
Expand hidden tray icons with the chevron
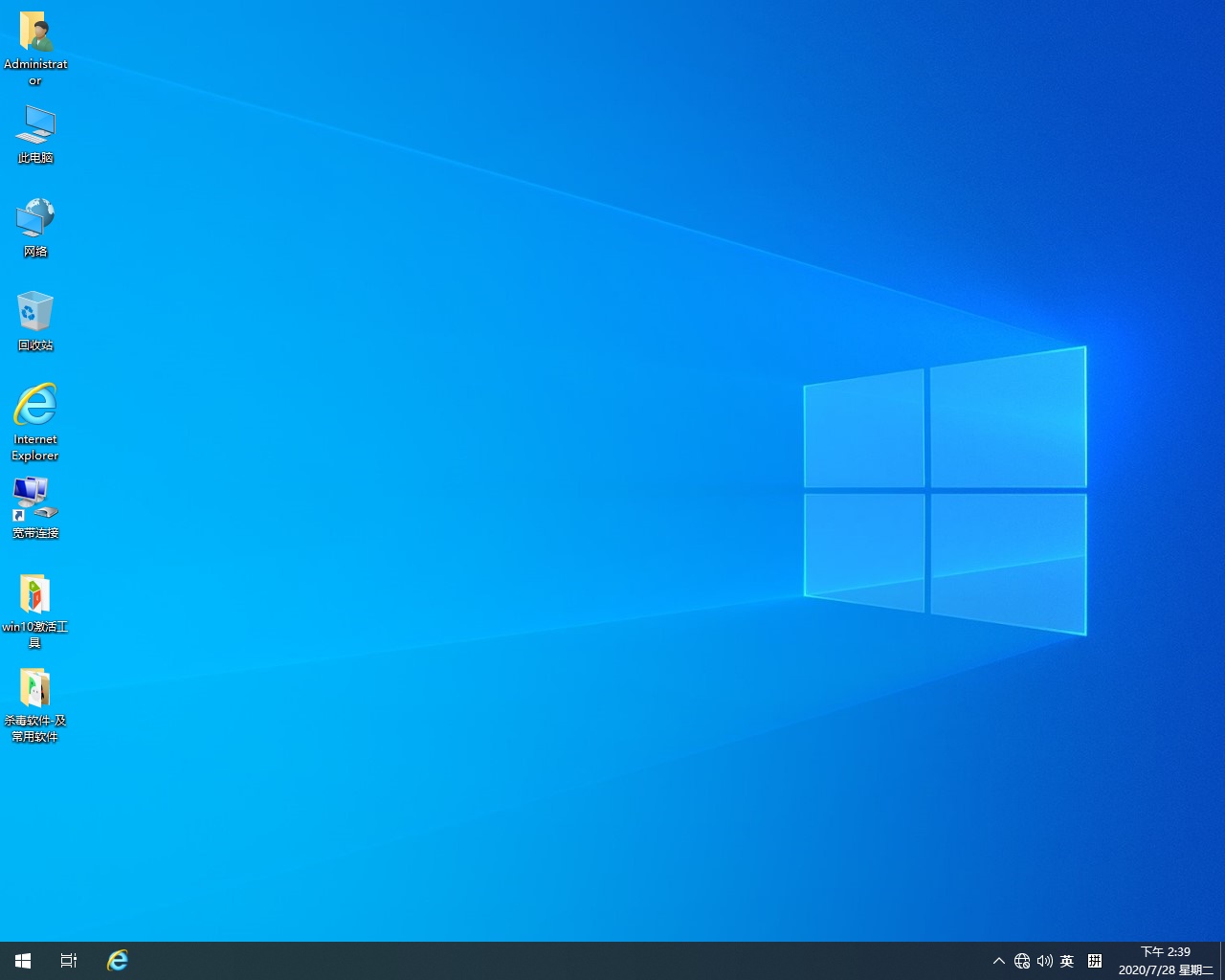[x=998, y=960]
